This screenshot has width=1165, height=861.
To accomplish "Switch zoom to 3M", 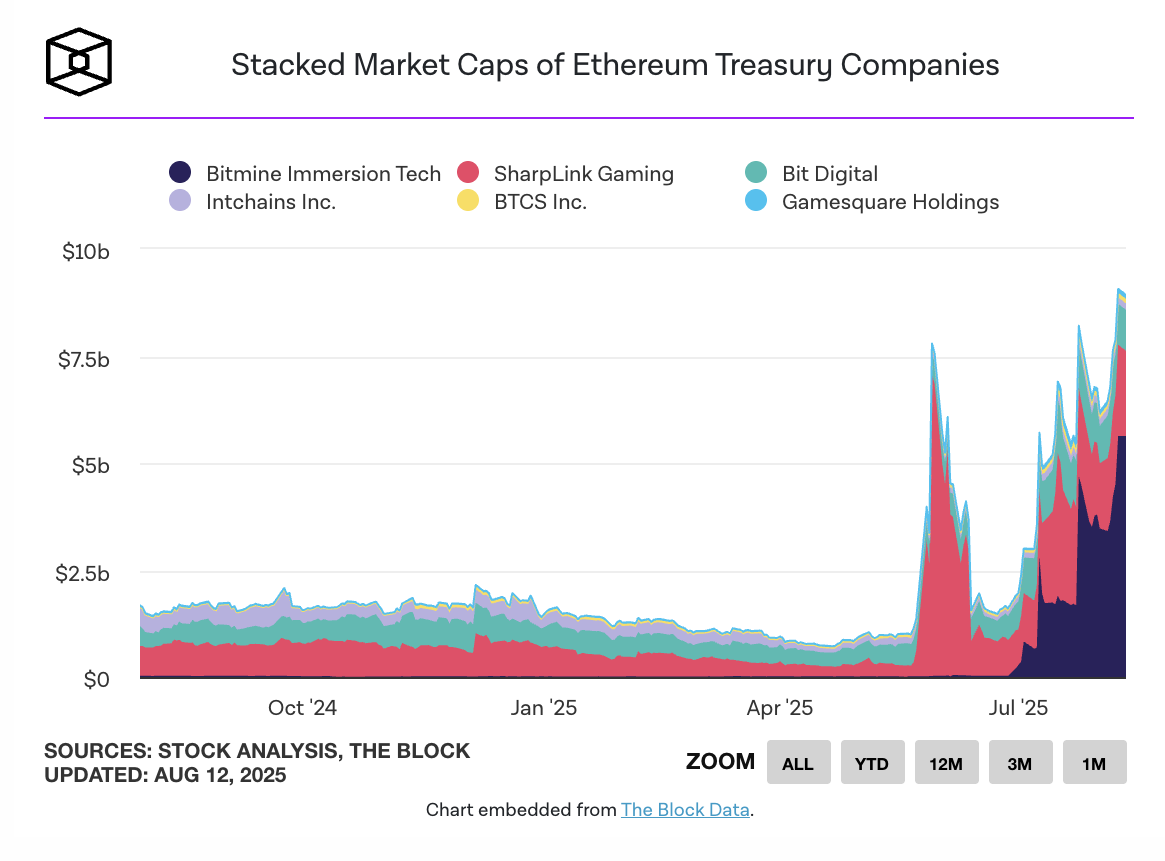I will (x=1020, y=762).
